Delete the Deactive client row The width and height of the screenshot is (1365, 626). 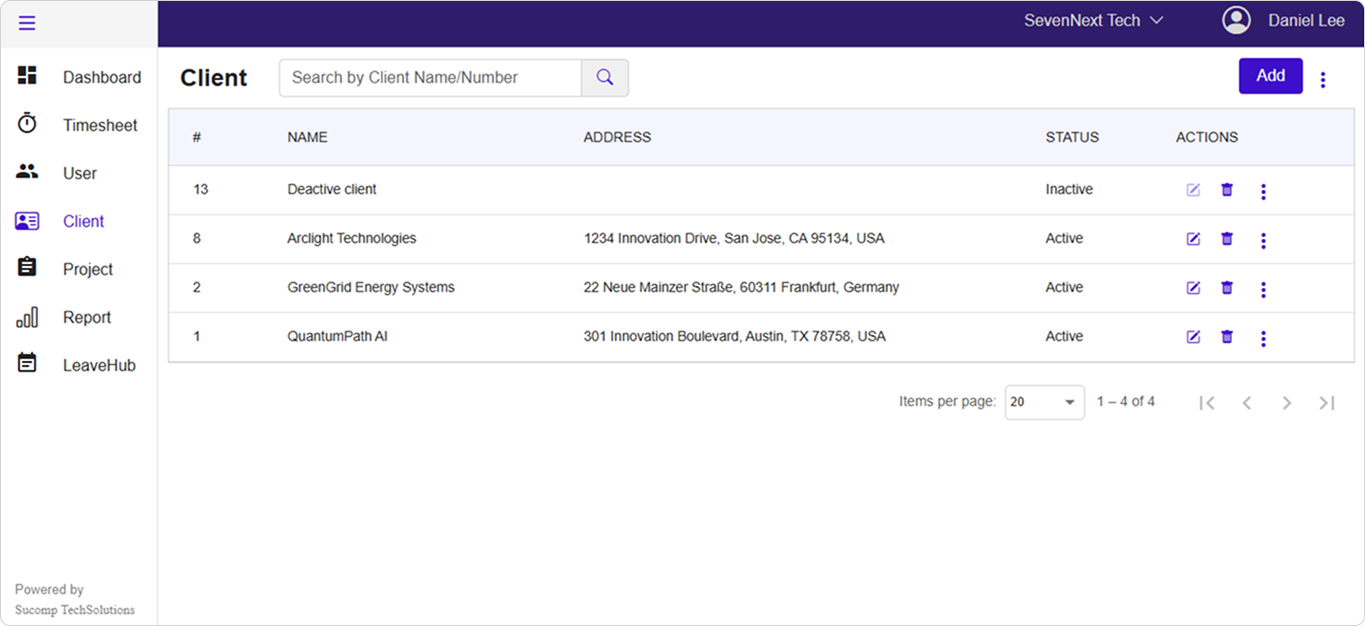(1227, 190)
